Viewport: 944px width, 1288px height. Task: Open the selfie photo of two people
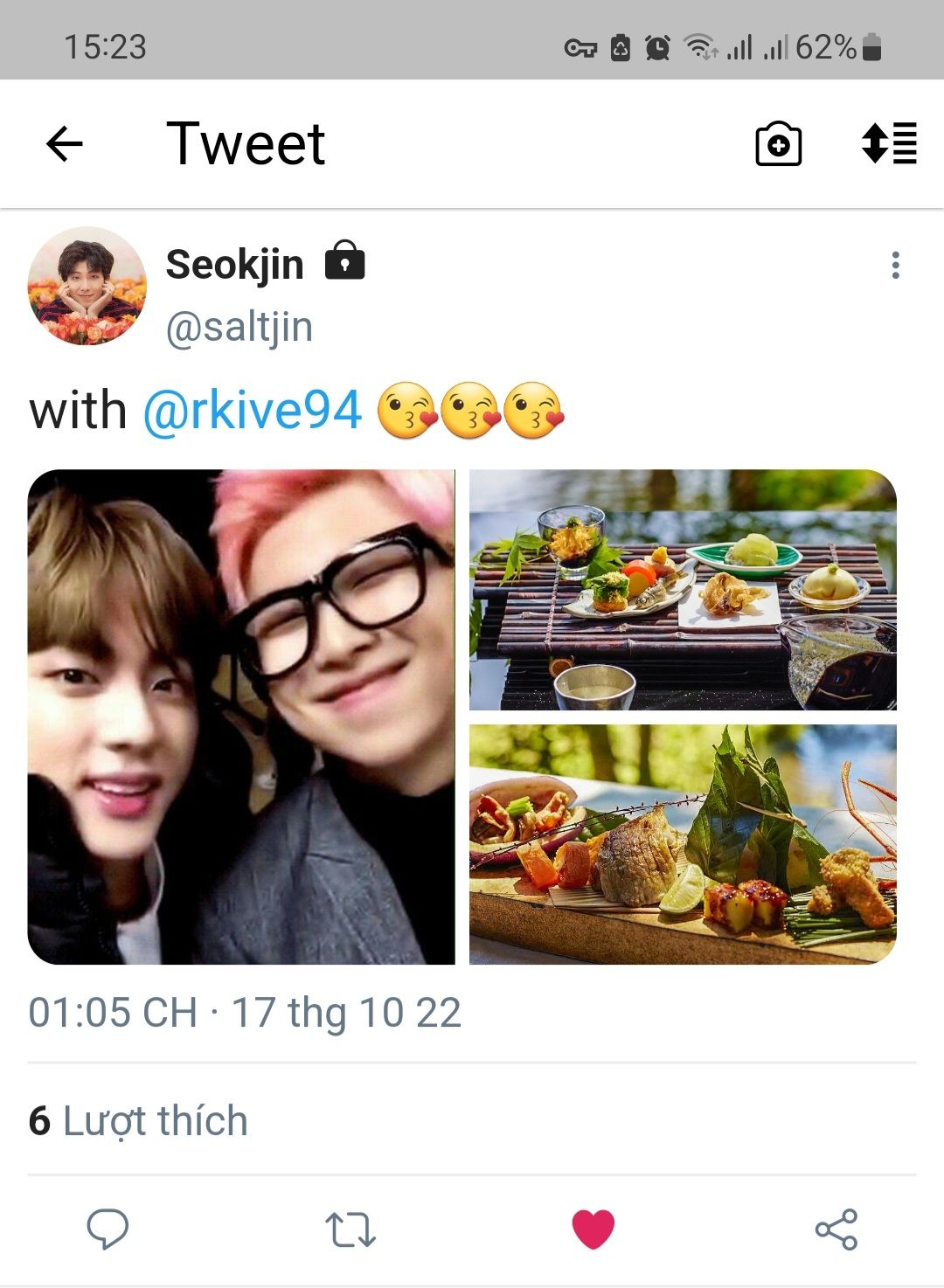point(241,717)
